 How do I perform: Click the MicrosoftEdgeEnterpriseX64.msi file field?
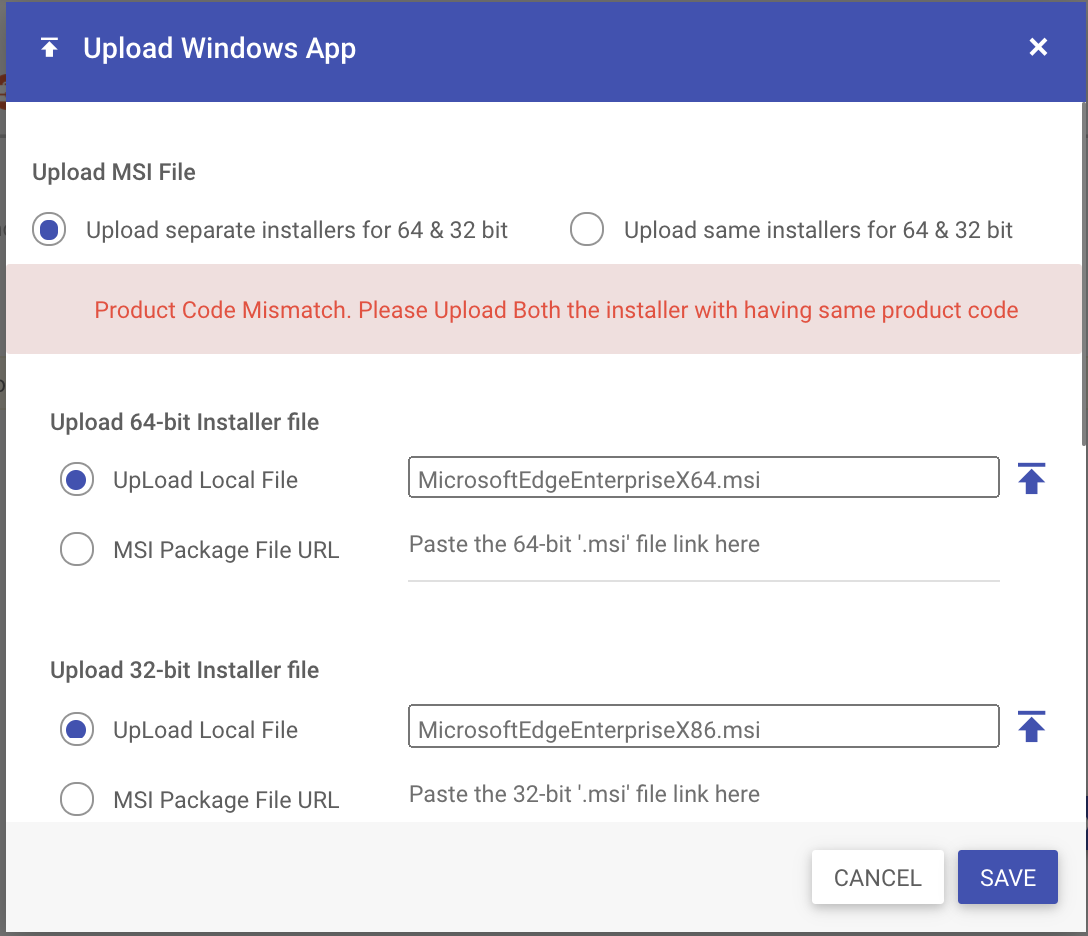(704, 477)
